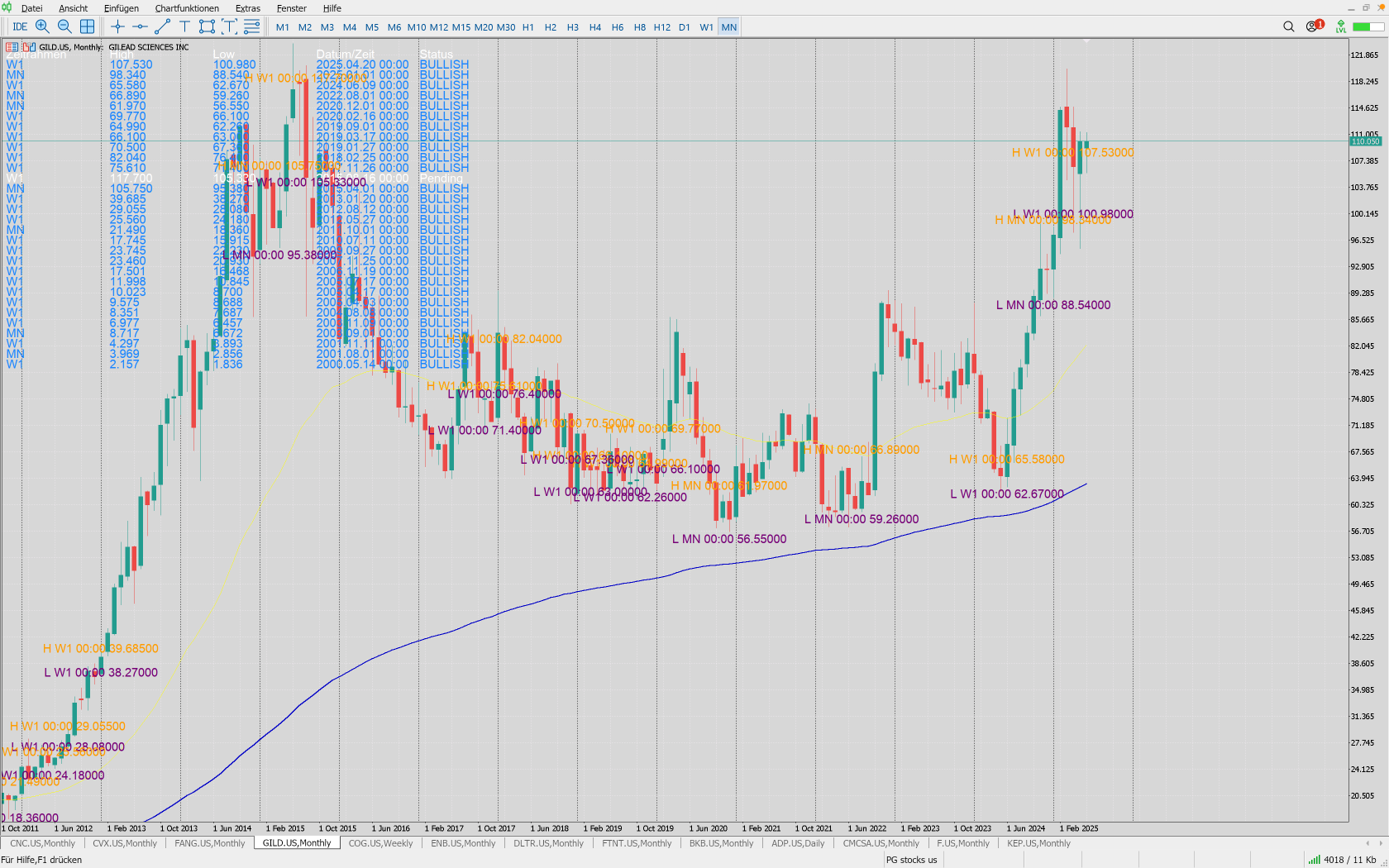Select the active GILD.US,Monthly tab
Viewport: 1389px width, 868px height.
(297, 843)
